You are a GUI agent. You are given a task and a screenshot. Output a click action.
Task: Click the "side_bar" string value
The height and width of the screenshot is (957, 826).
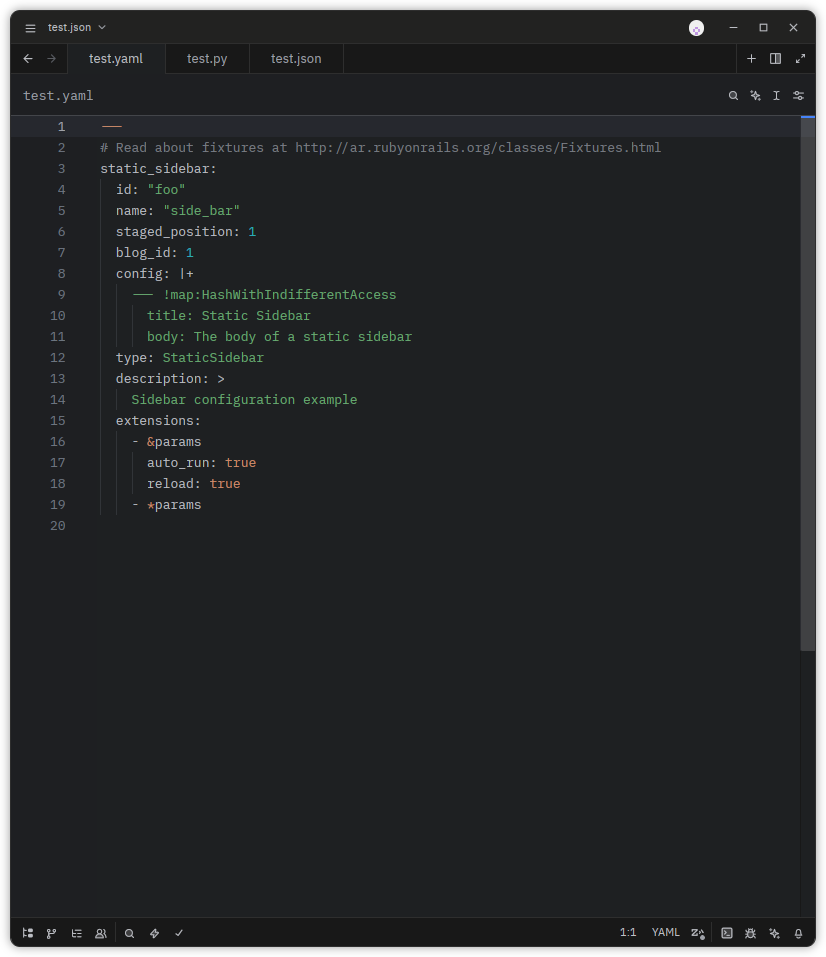click(201, 211)
